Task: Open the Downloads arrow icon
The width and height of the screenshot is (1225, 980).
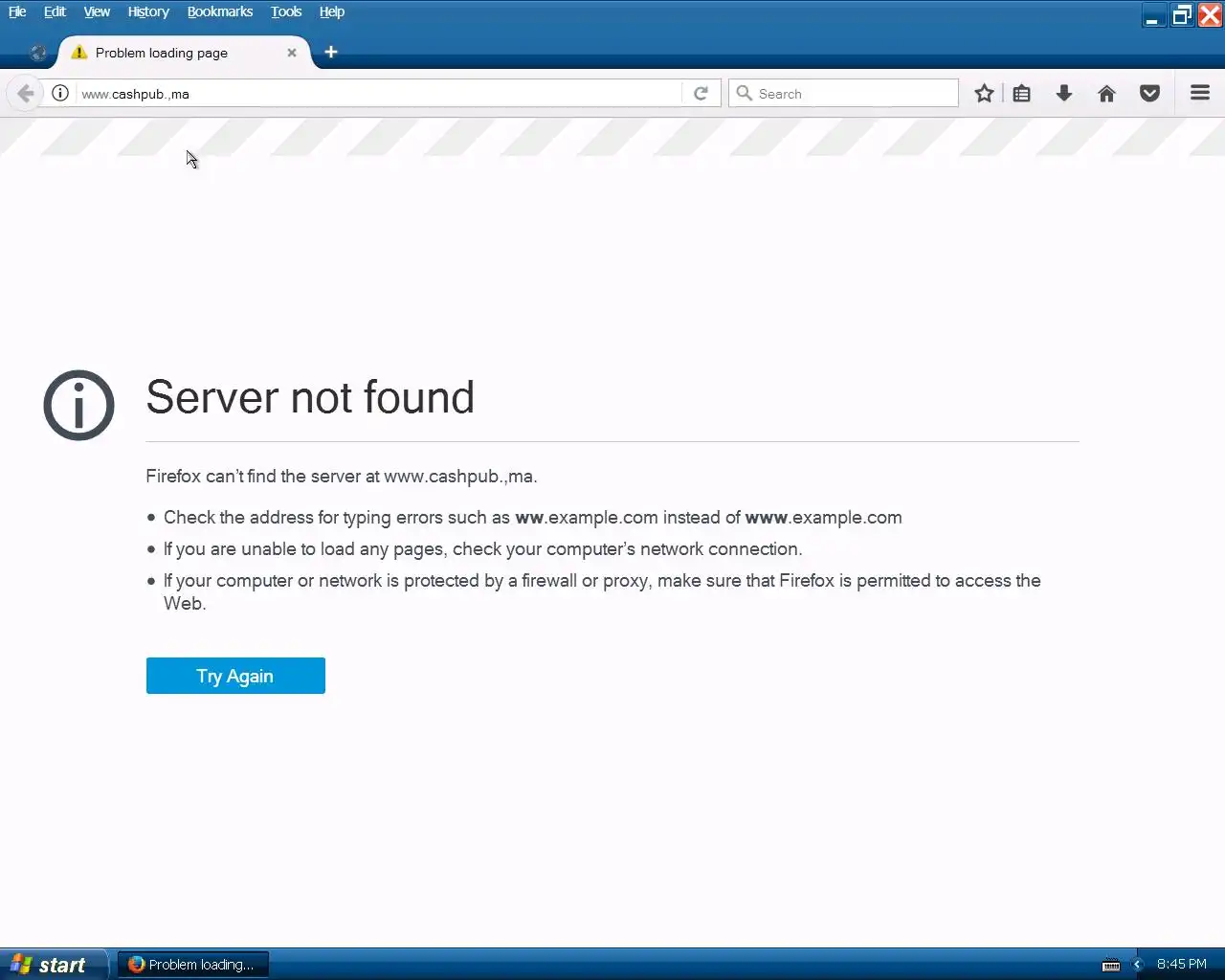Action: [1064, 93]
